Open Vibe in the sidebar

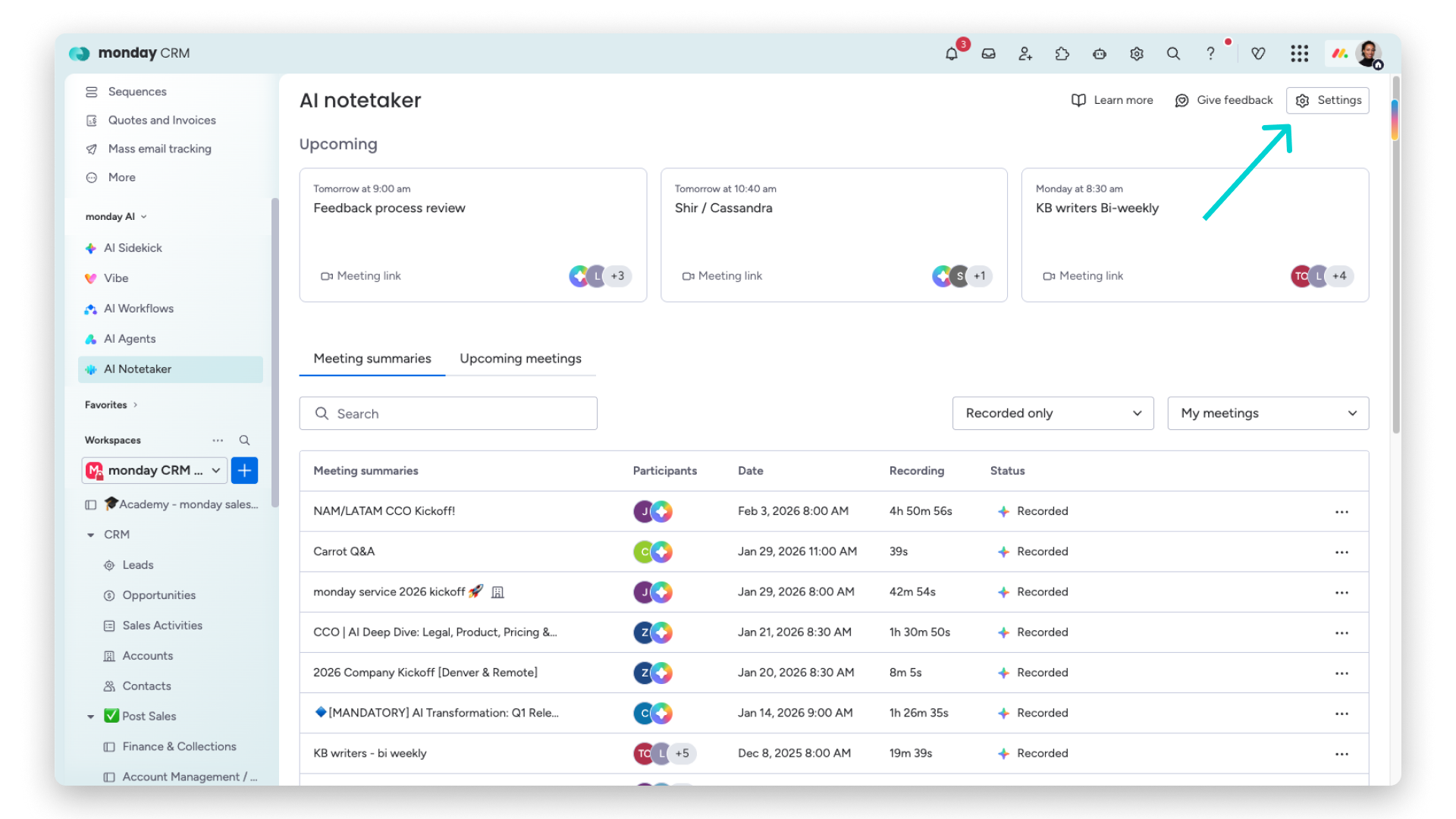116,278
